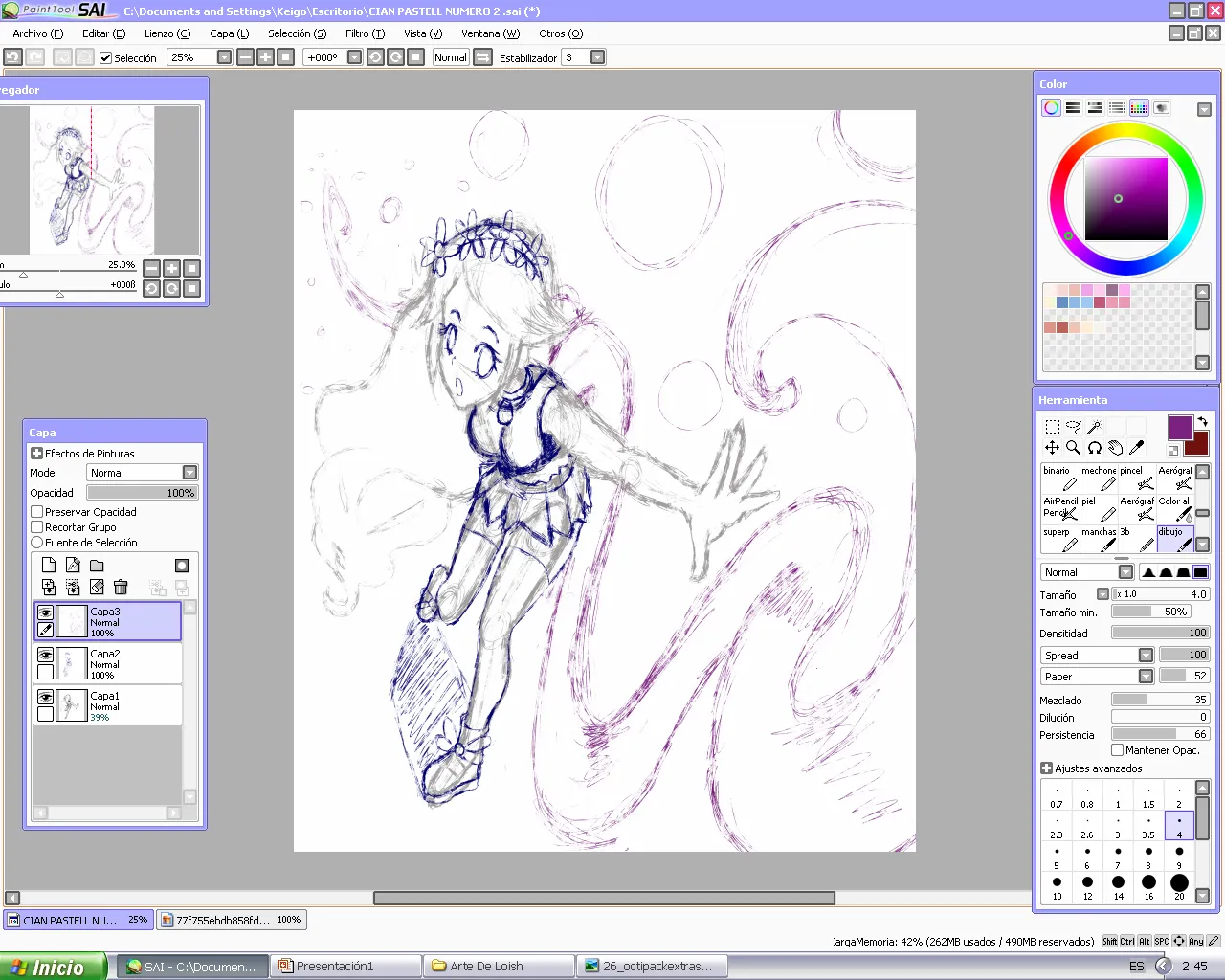The height and width of the screenshot is (980, 1225).
Task: Expand Efectos de Pinturas section
Action: point(37,454)
